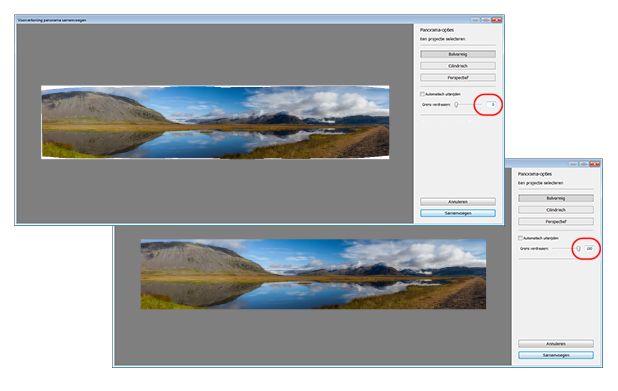Click Grens verdraaien value field showing 0
The height and width of the screenshot is (391, 618).
tap(491, 104)
